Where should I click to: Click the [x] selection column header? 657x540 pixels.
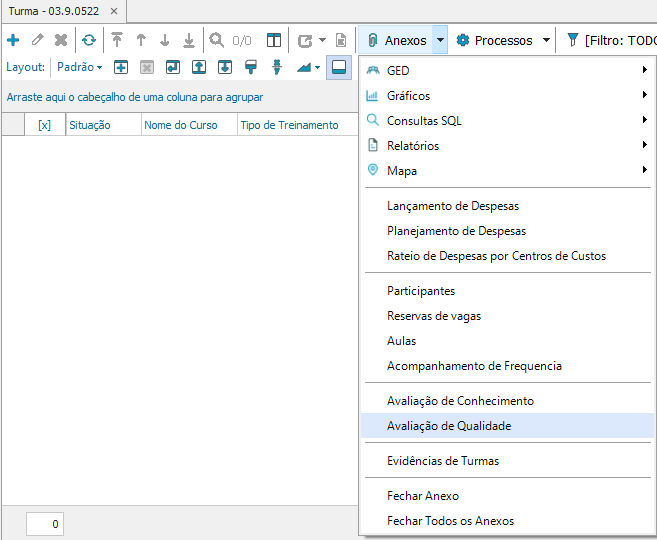44,125
